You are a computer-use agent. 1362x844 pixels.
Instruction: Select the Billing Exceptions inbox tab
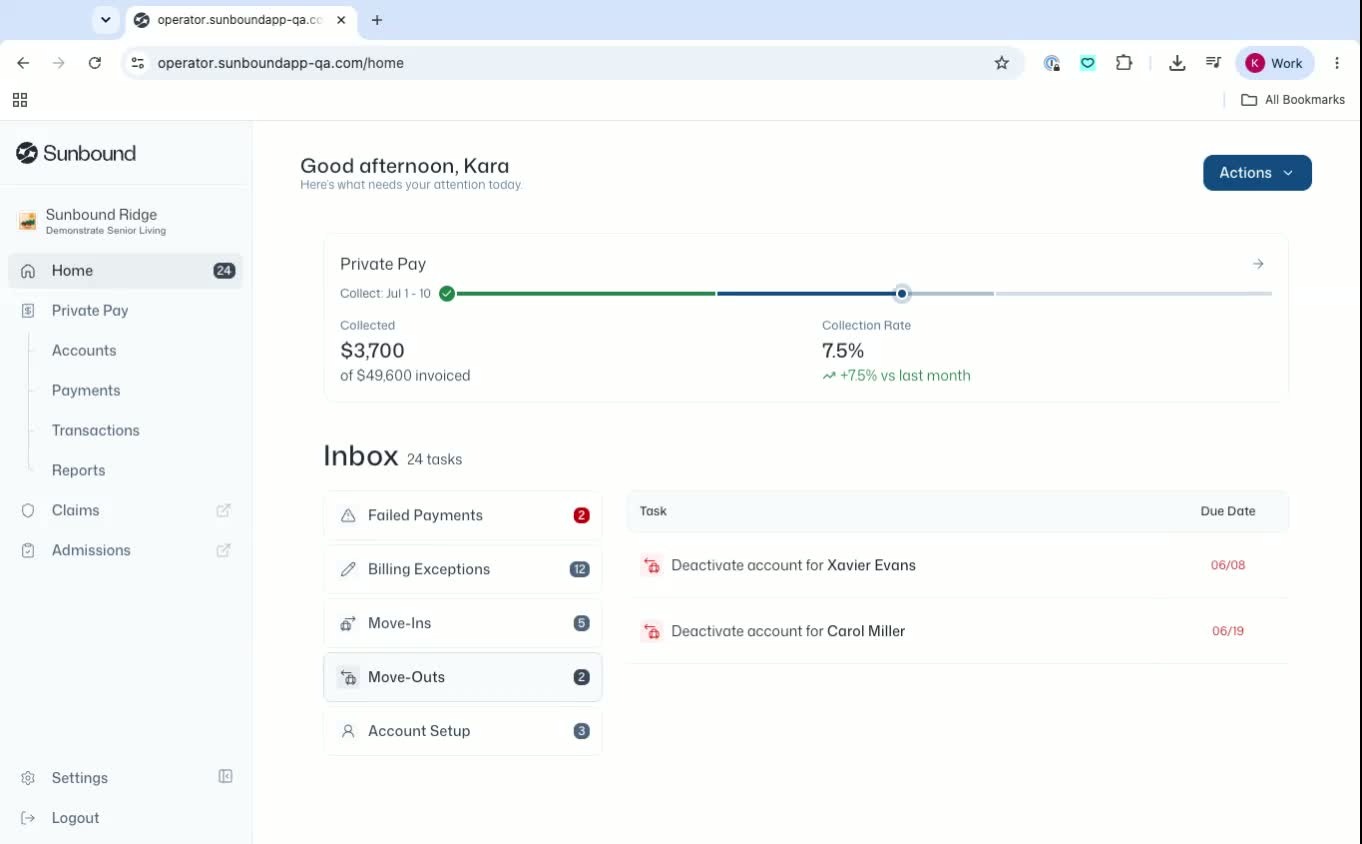pyautogui.click(x=463, y=569)
